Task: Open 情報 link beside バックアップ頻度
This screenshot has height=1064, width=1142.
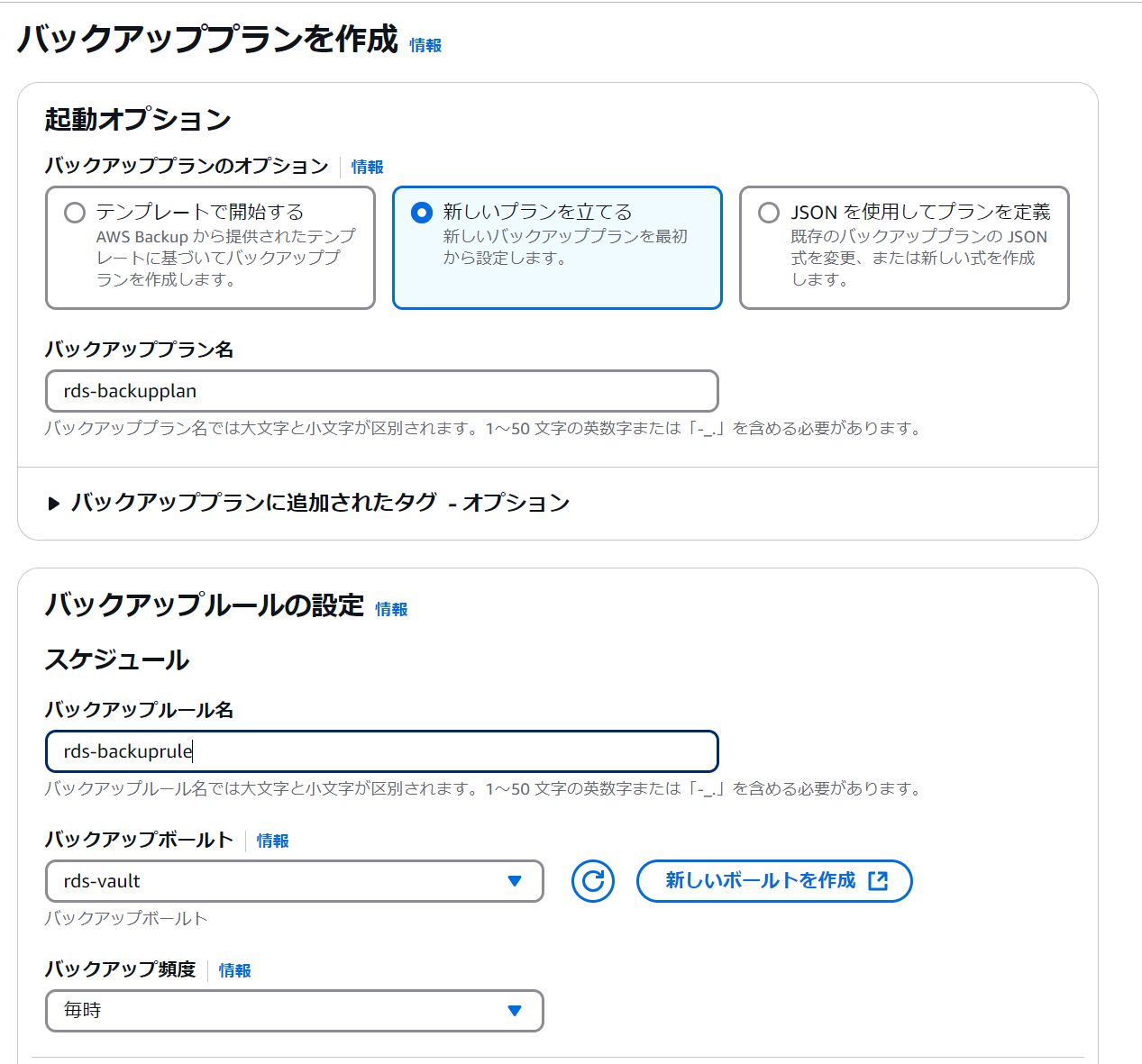Action: (234, 970)
